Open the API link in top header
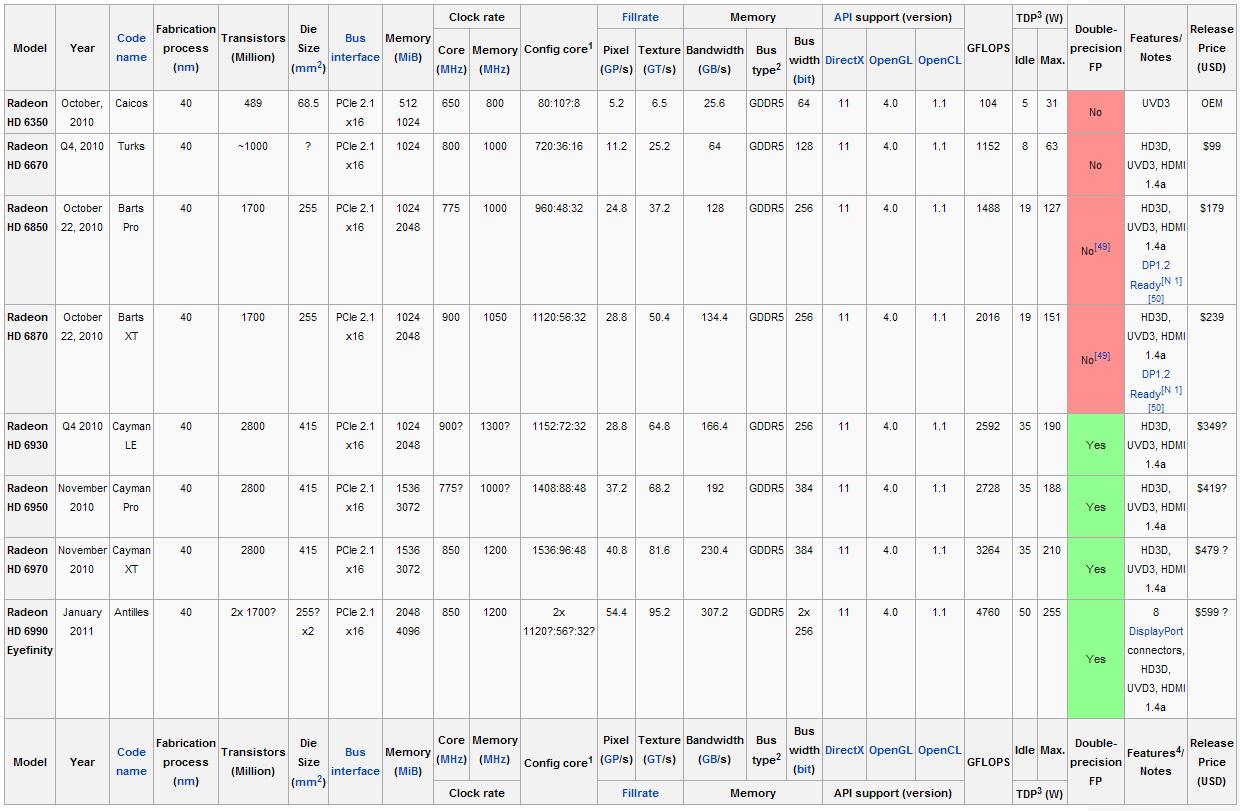 843,17
